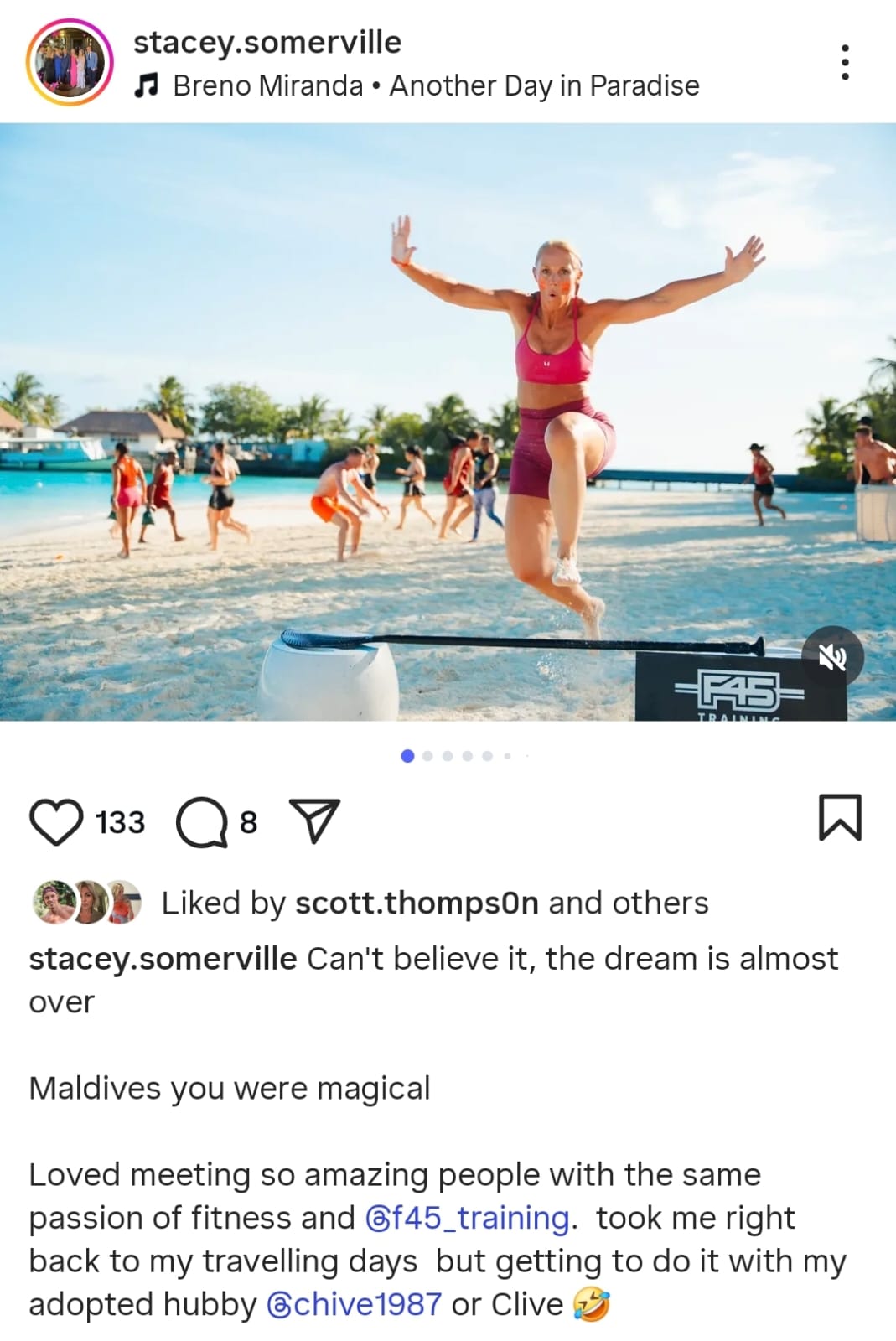
Task: Open comments via speech bubble icon
Action: point(201,822)
